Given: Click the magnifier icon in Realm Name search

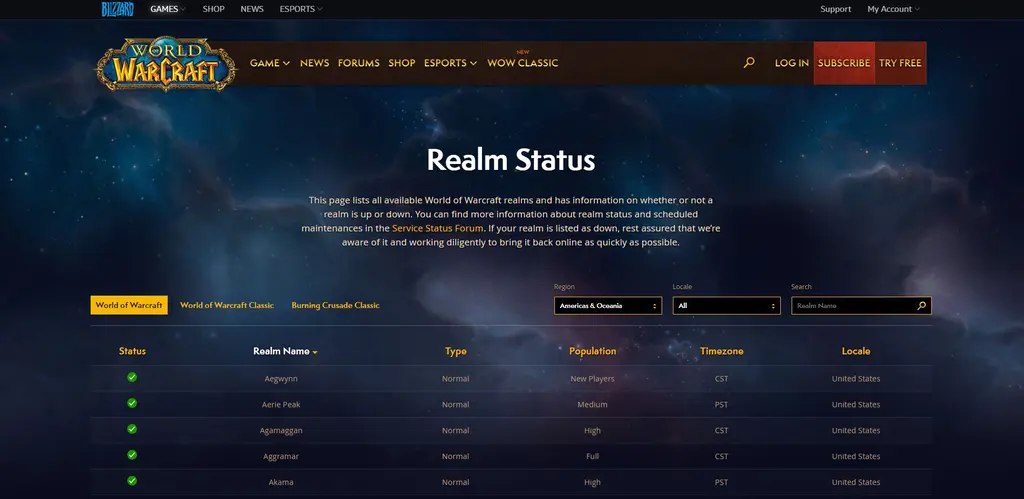Looking at the screenshot, I should pos(921,306).
